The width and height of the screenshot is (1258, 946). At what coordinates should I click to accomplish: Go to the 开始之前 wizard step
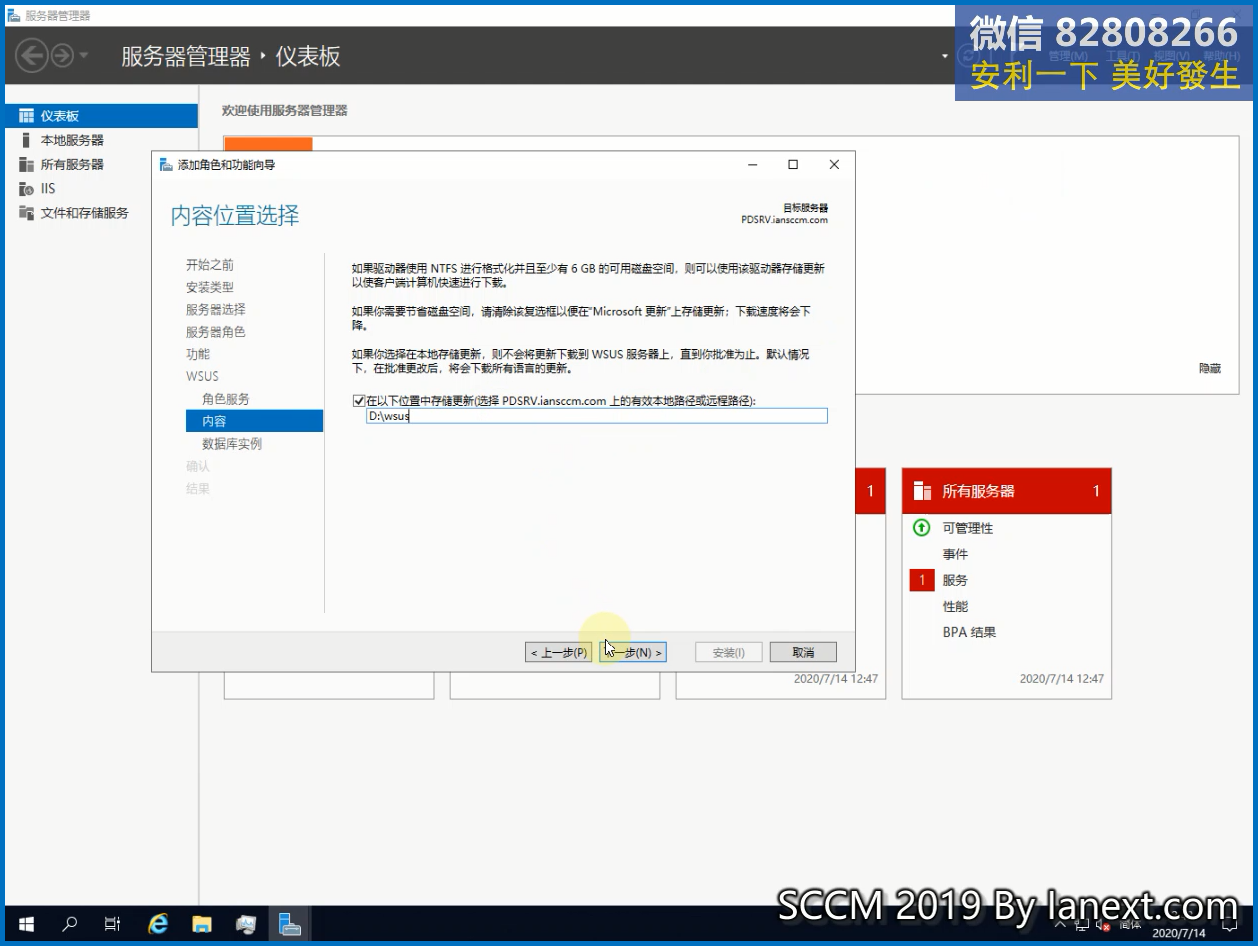point(210,265)
